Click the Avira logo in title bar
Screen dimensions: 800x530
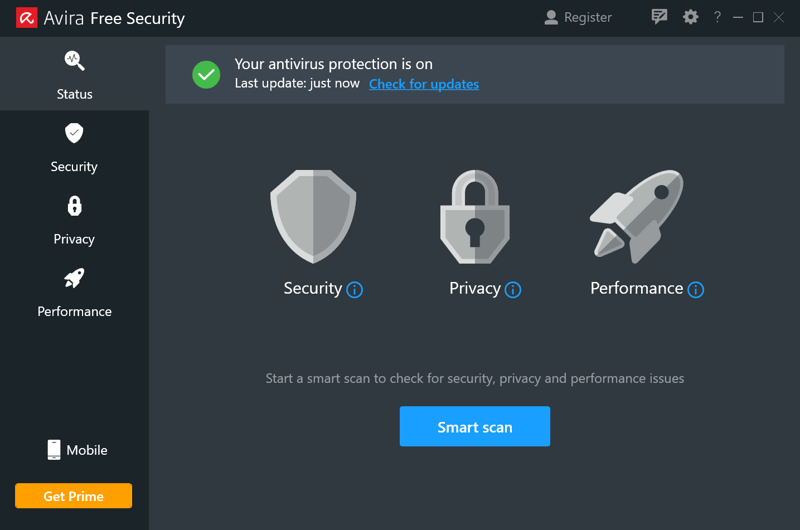point(27,18)
